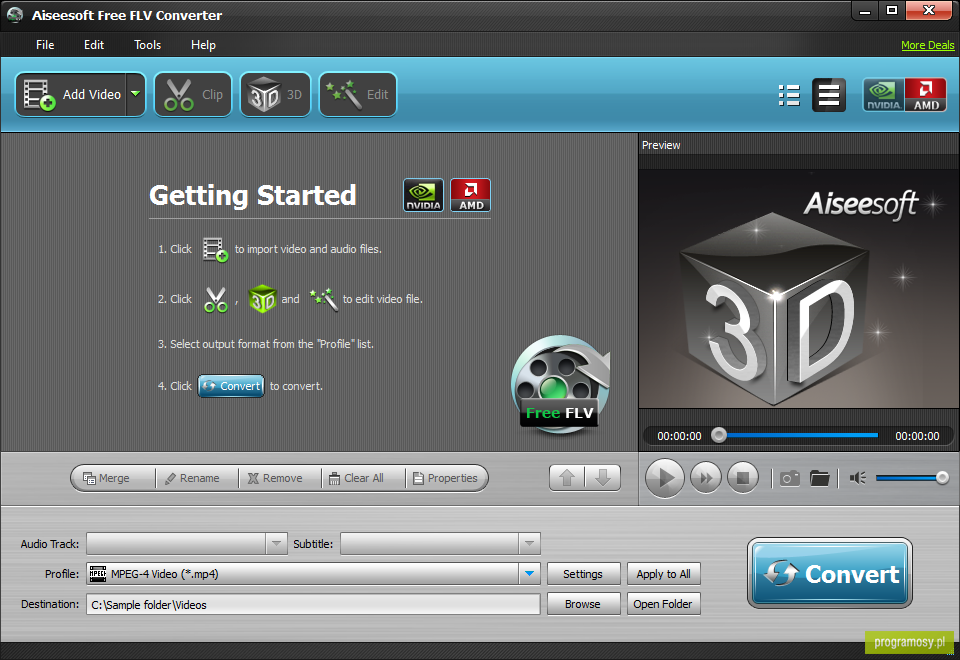The height and width of the screenshot is (660, 960).
Task: Play the preview video
Action: tap(665, 478)
